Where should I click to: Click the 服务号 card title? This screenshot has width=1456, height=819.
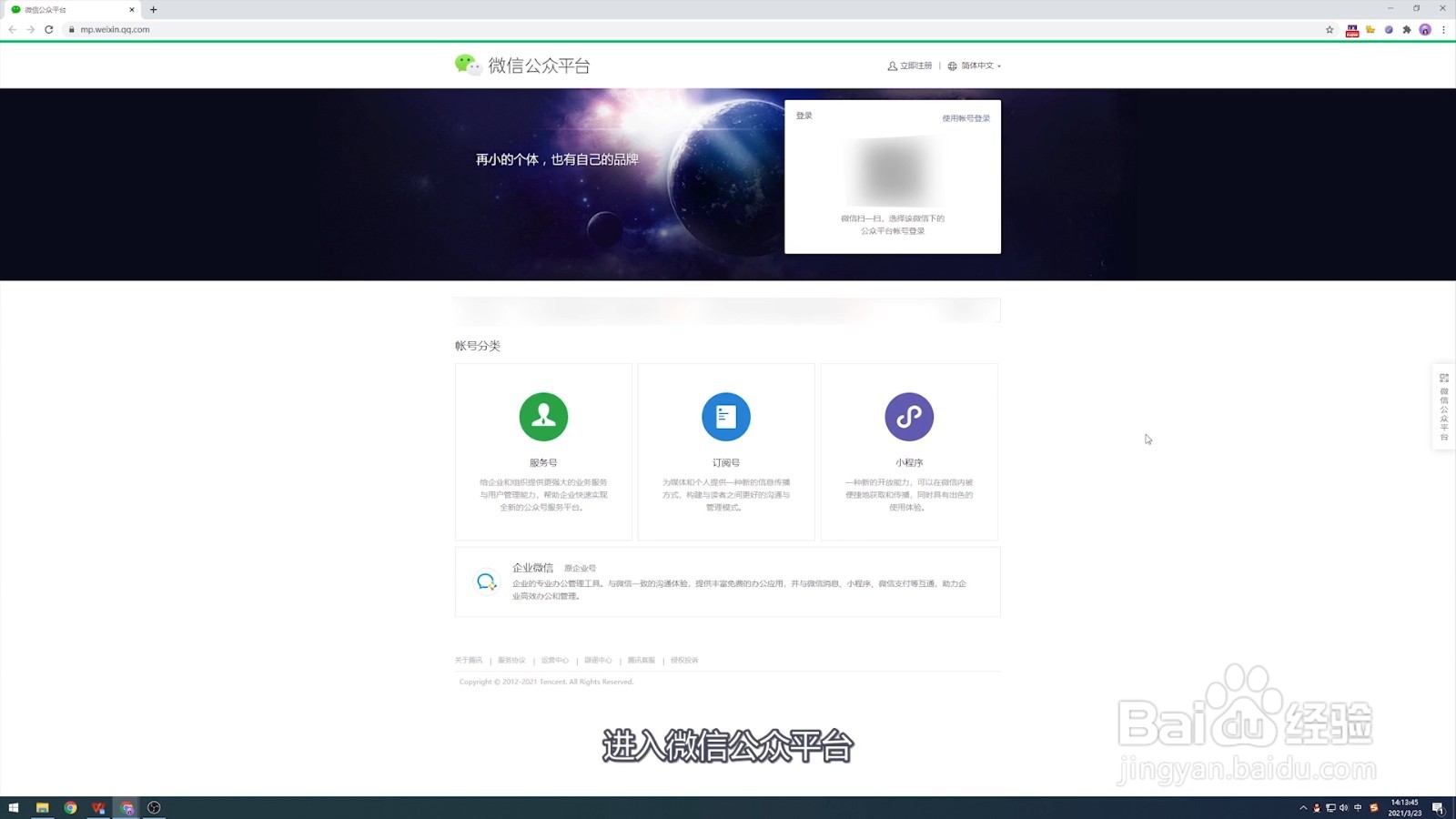pos(543,462)
